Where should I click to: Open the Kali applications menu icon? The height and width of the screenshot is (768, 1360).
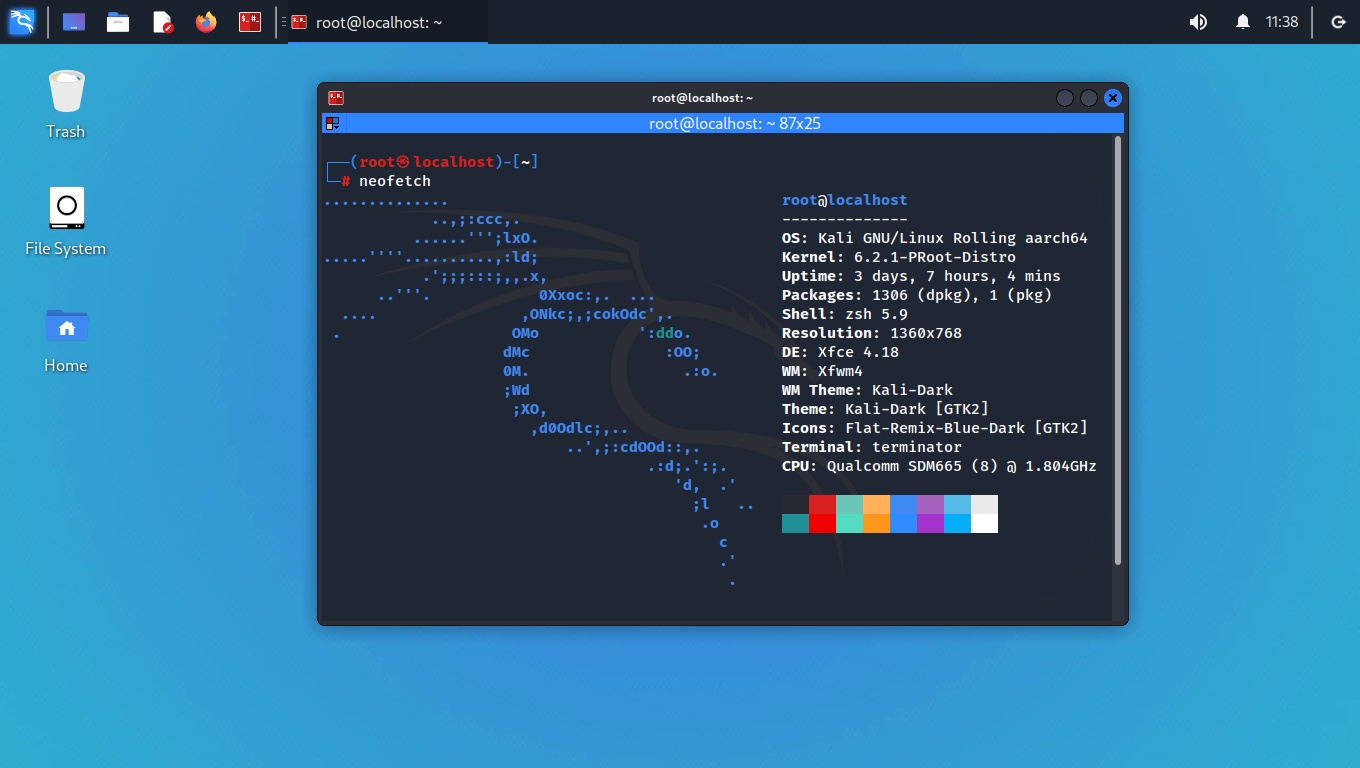click(22, 21)
